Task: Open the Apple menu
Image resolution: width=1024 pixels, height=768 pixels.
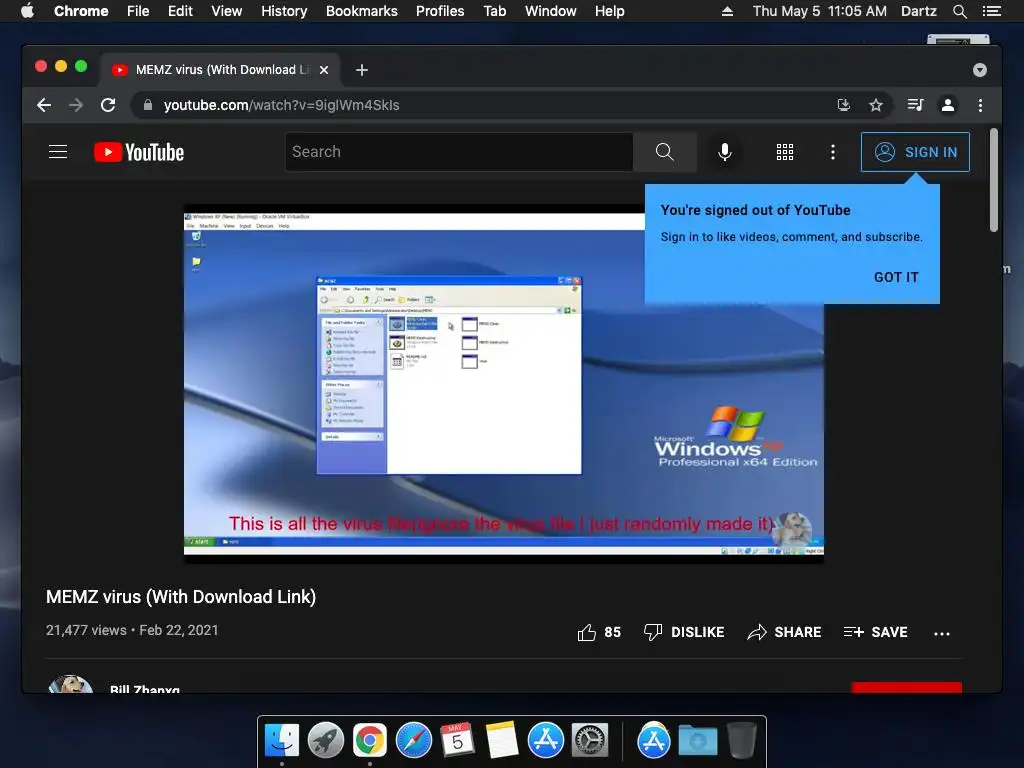Action: 27,11
